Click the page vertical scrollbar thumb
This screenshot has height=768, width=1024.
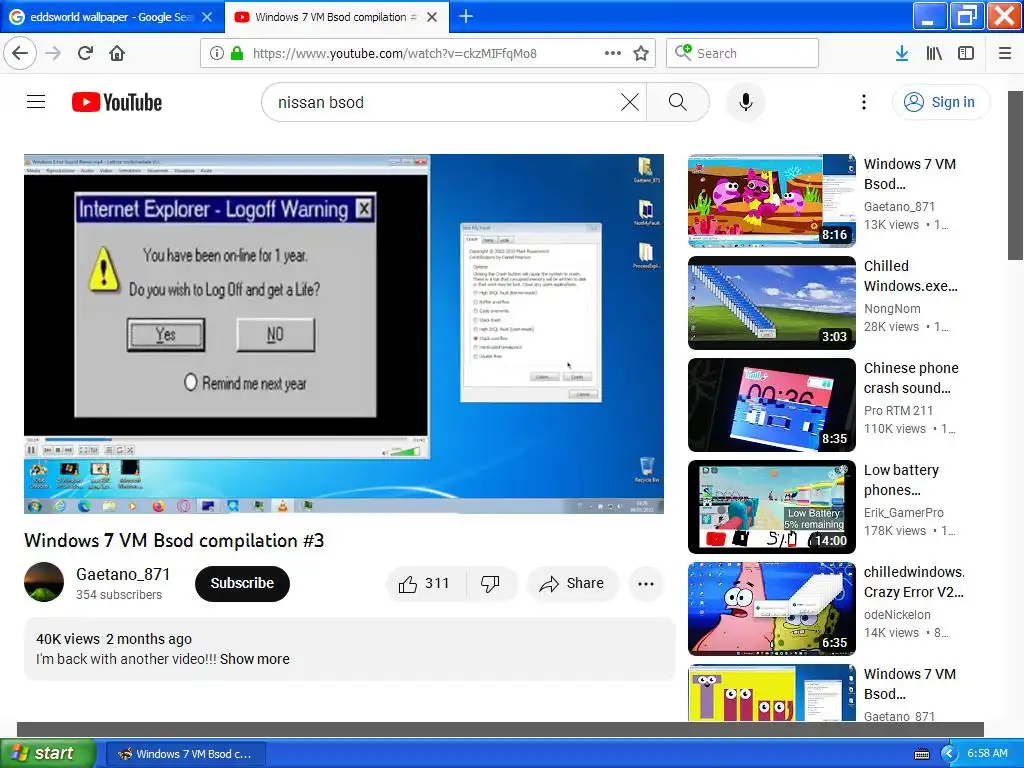click(x=1016, y=175)
